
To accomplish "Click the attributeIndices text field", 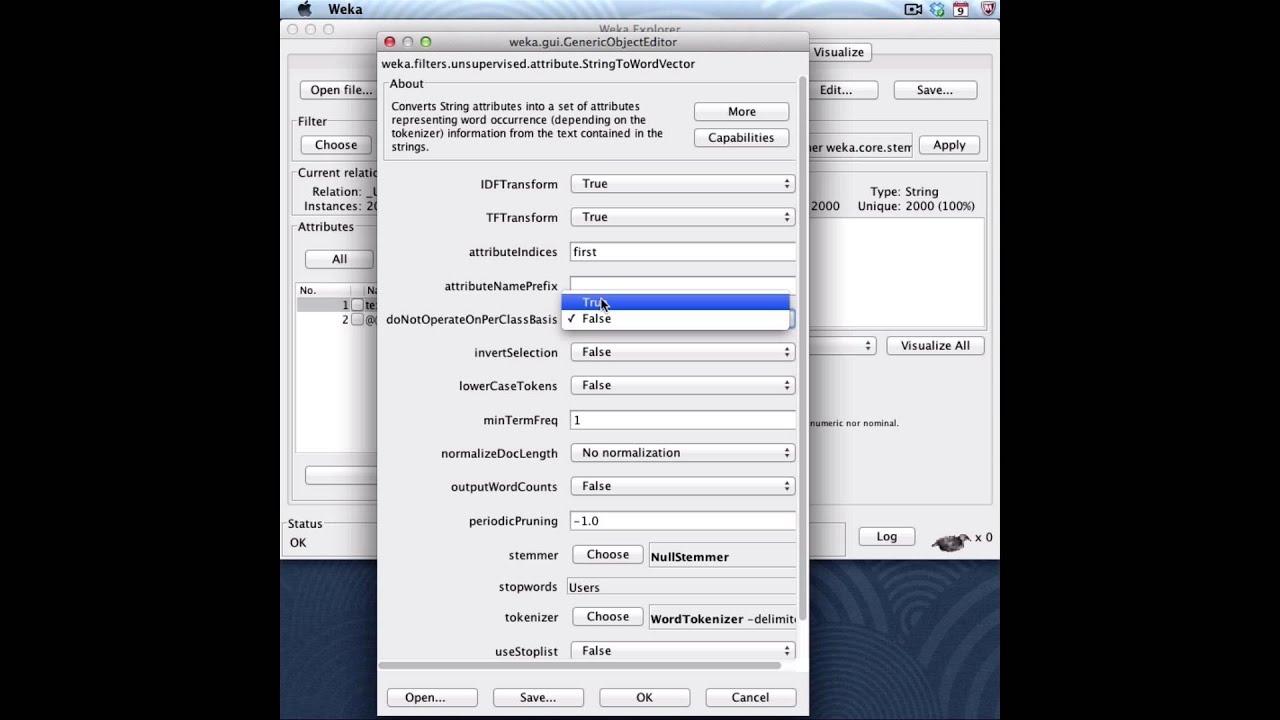I will click(x=683, y=252).
